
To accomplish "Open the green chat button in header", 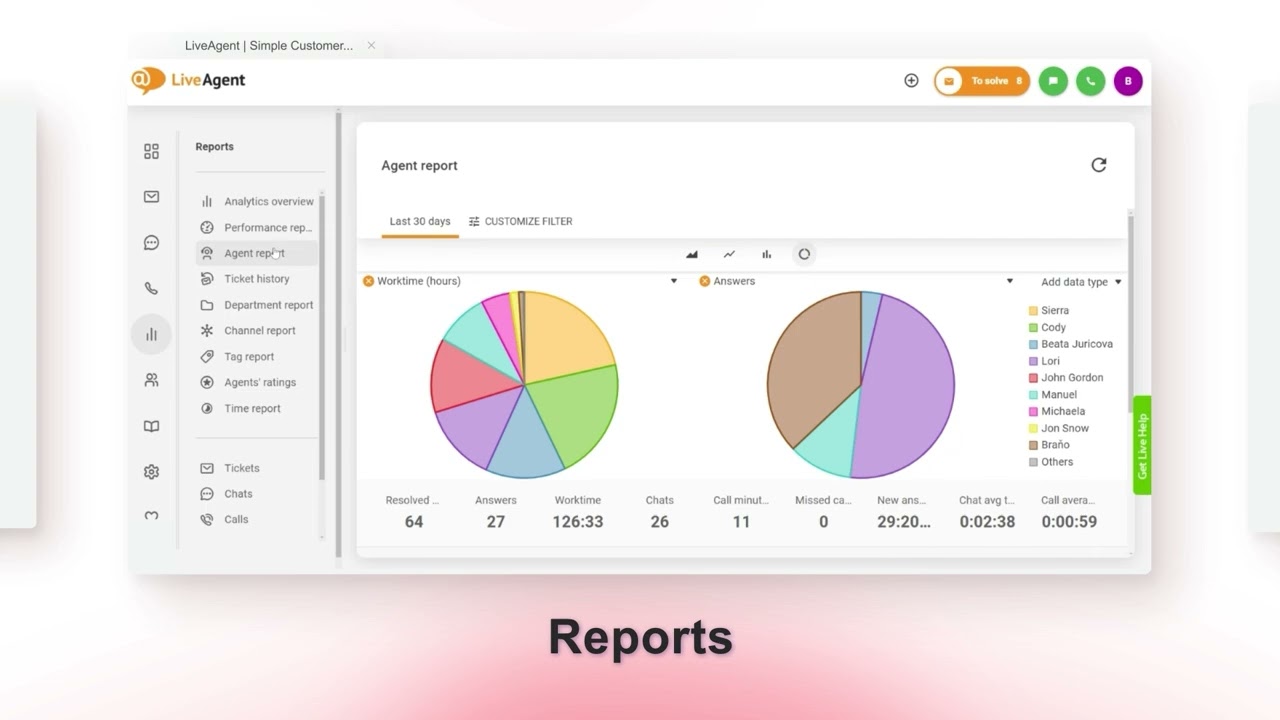I will coord(1053,81).
